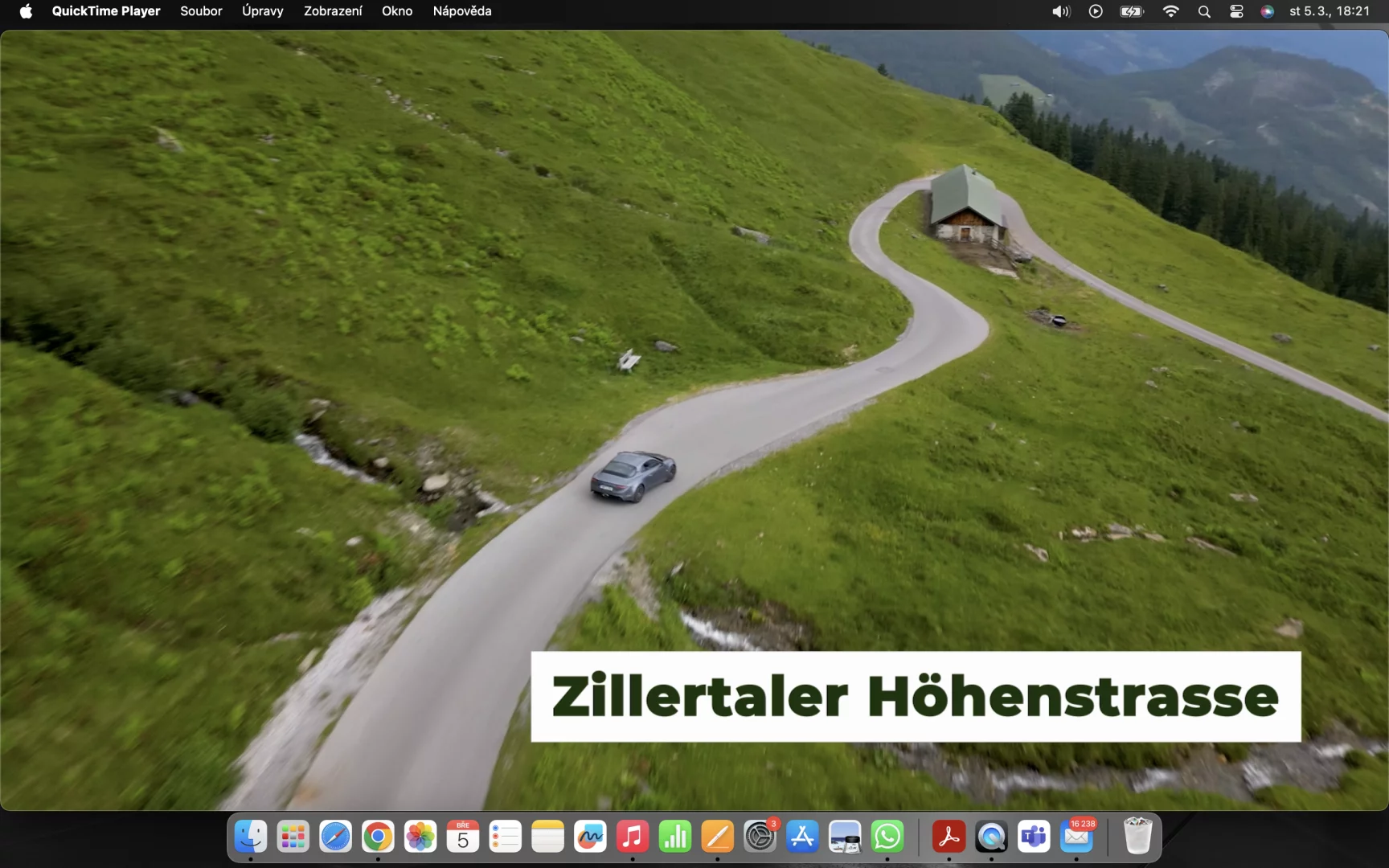Open Adobe Acrobat from the Dock

[x=949, y=837]
